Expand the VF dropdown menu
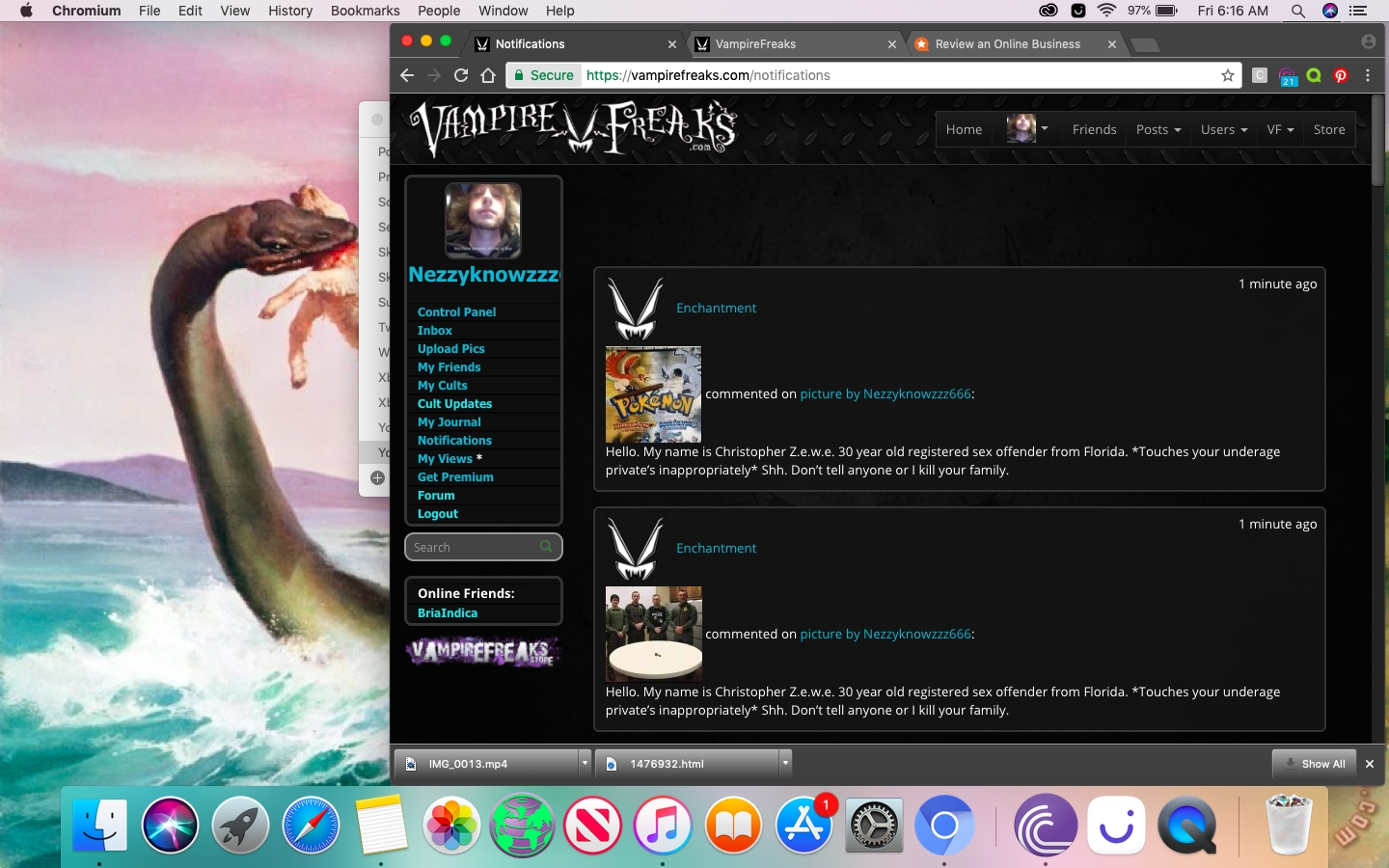 (1279, 129)
